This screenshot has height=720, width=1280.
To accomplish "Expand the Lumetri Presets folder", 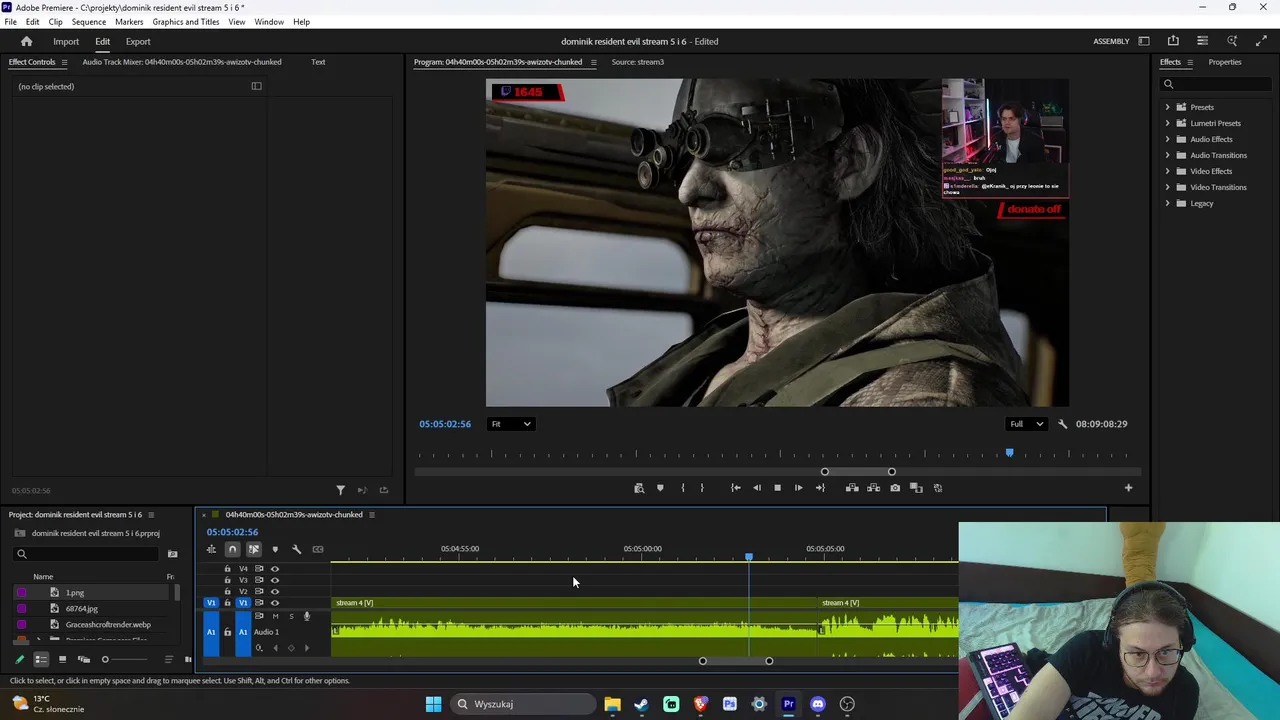I will [1167, 123].
